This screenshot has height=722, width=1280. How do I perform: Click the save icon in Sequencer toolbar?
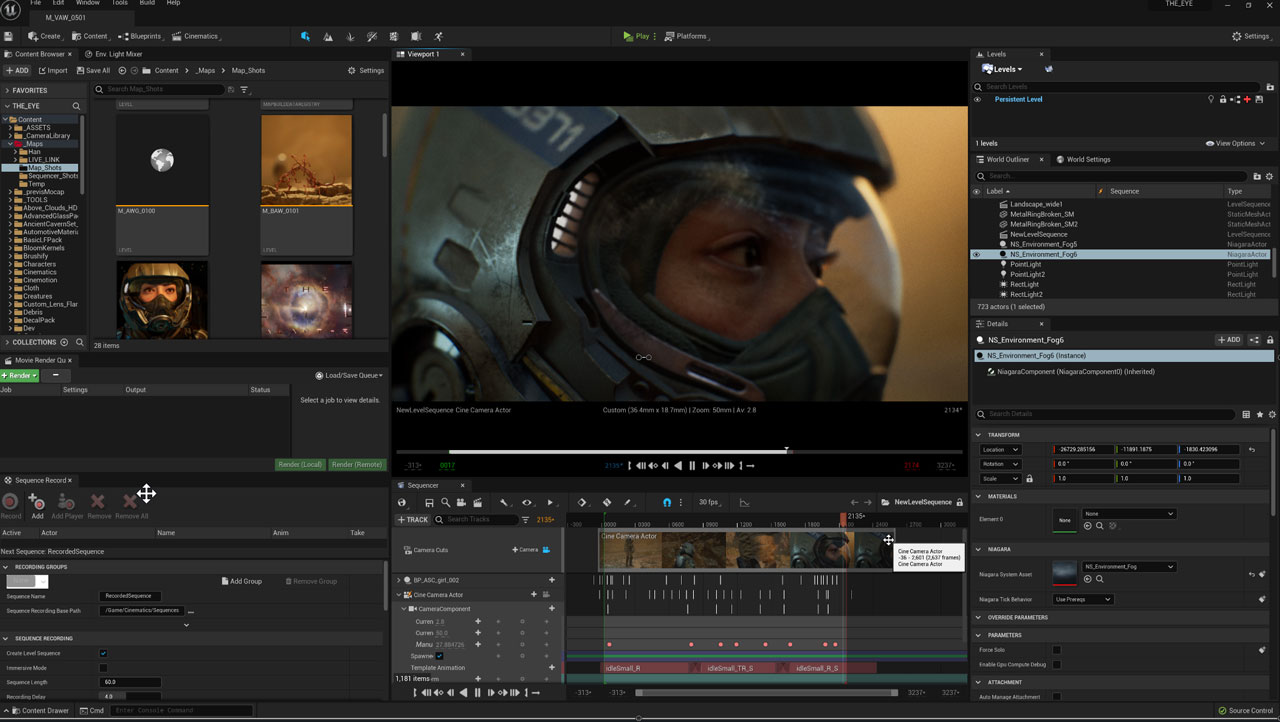(x=429, y=502)
